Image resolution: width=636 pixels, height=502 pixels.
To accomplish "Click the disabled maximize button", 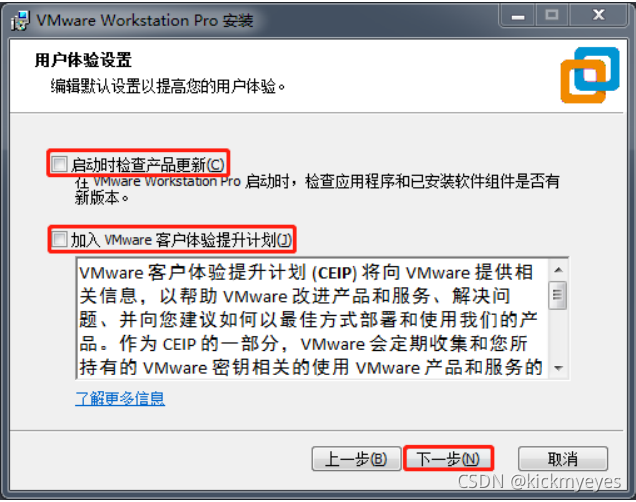I will tap(552, 16).
